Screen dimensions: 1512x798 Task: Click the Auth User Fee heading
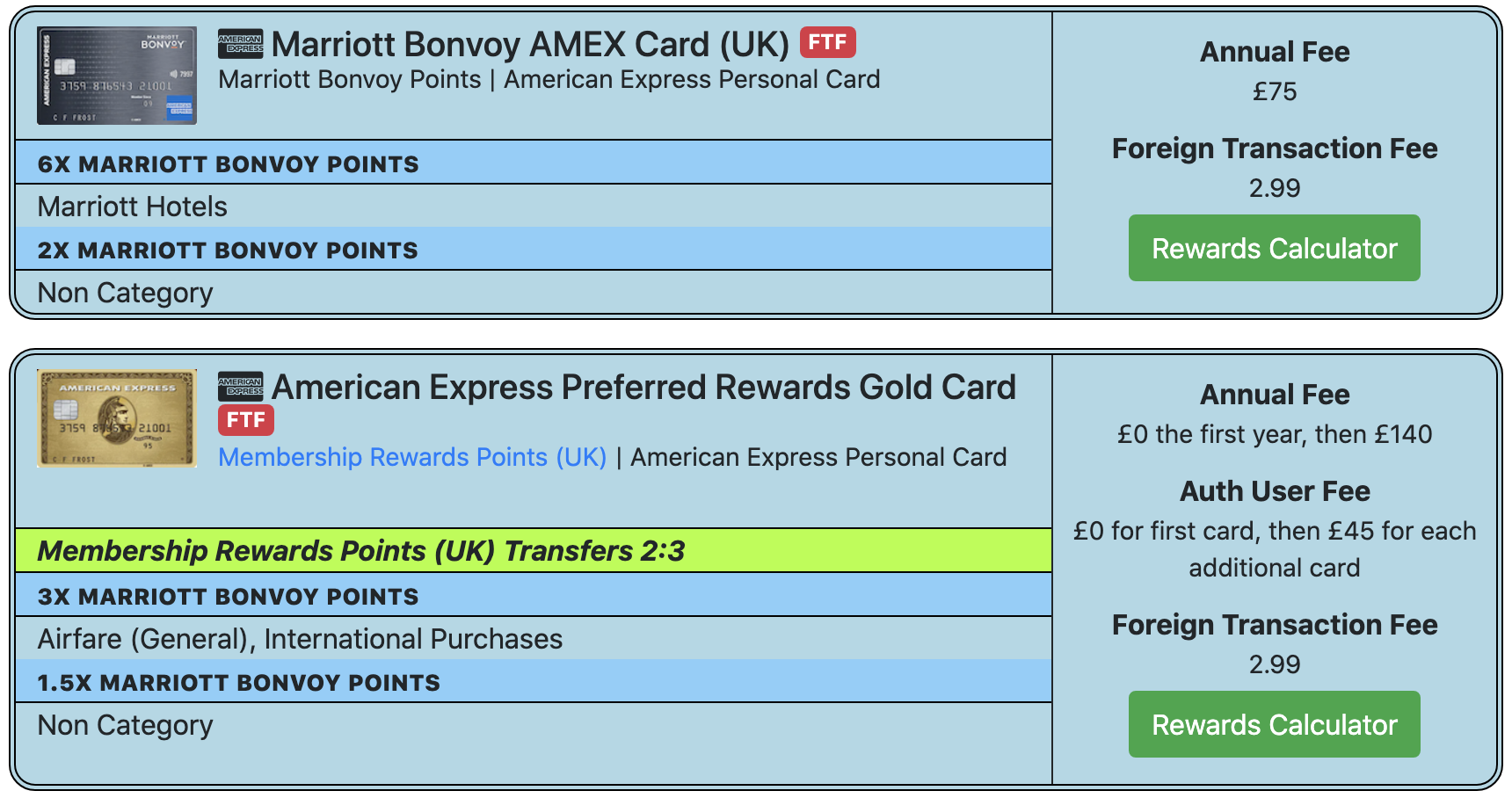(1275, 491)
